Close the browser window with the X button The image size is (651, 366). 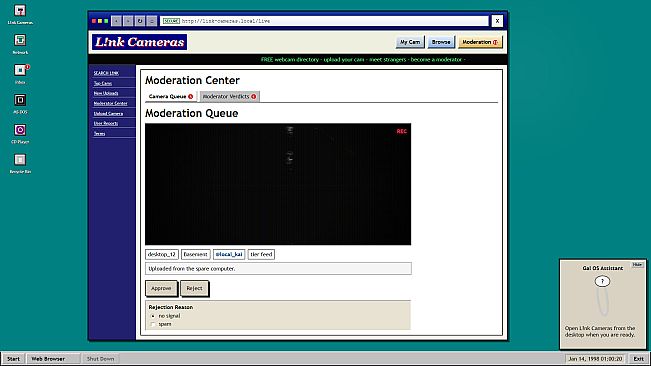[497, 21]
